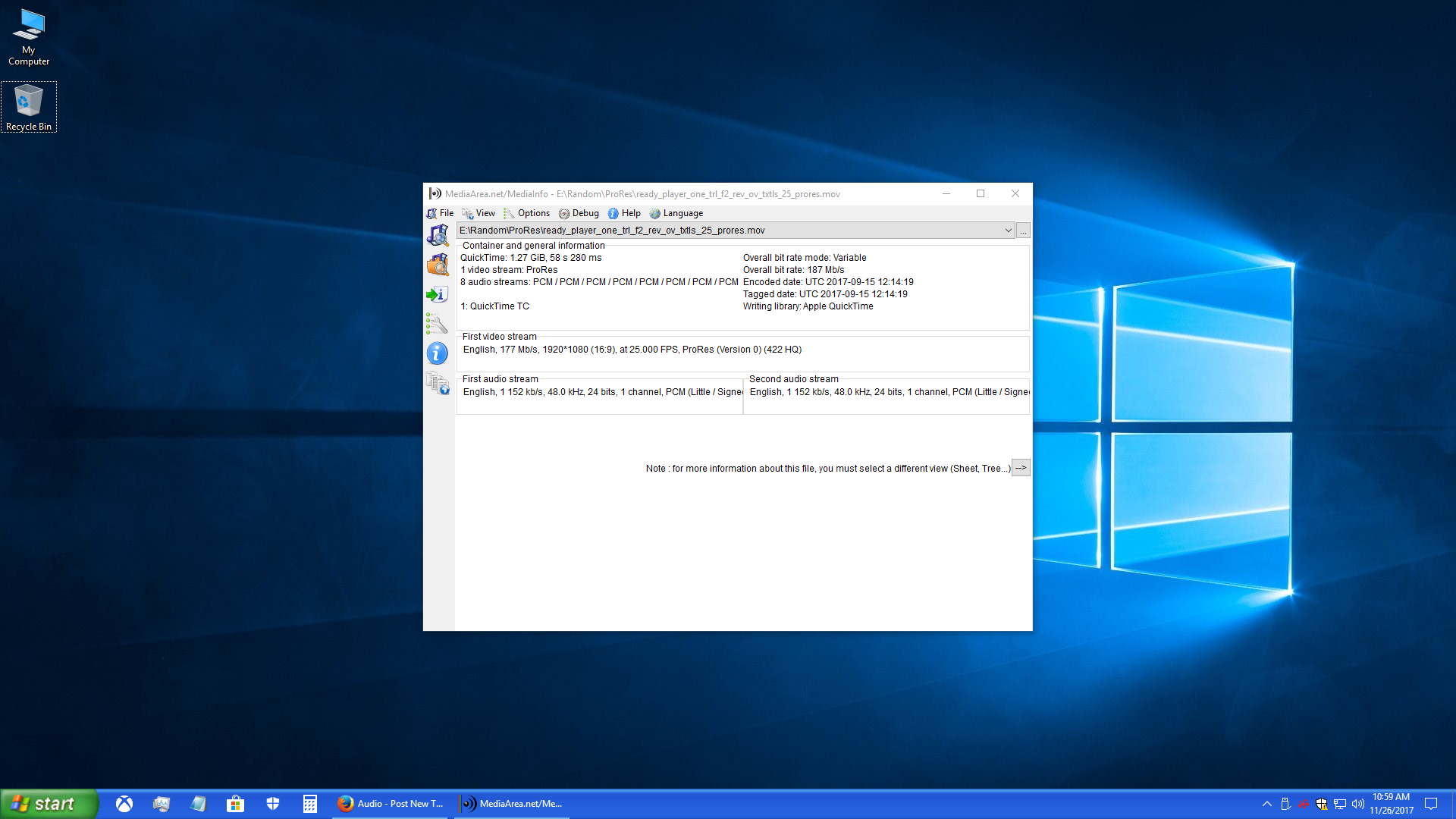
Task: Open the File menu
Action: (x=440, y=214)
